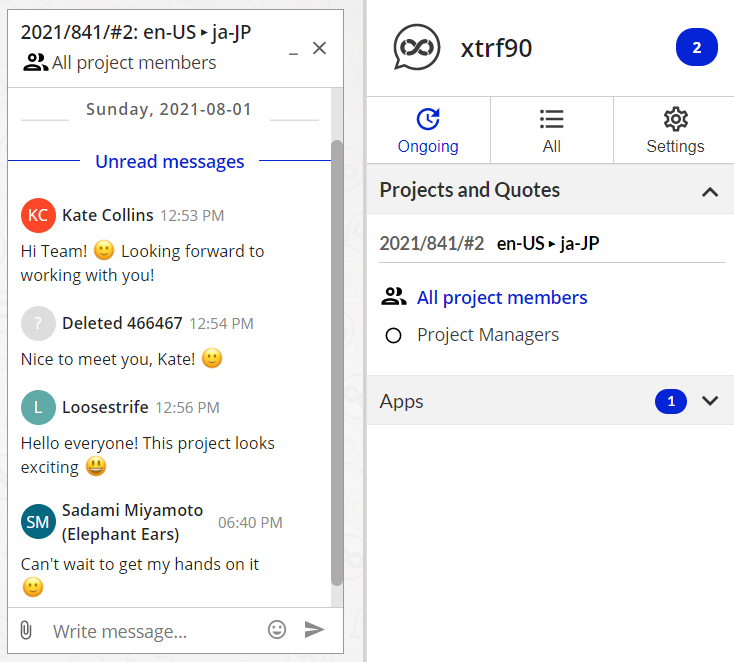This screenshot has width=734, height=662.
Task: Click the Sunday, 2021-08-01 date label
Action: 169,110
